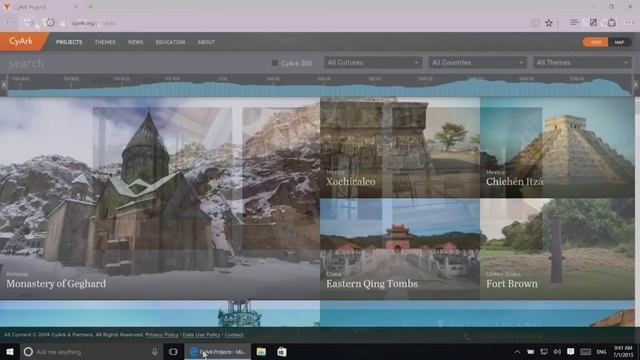640x360 pixels.
Task: Open the volume tray icon
Action: point(557,352)
